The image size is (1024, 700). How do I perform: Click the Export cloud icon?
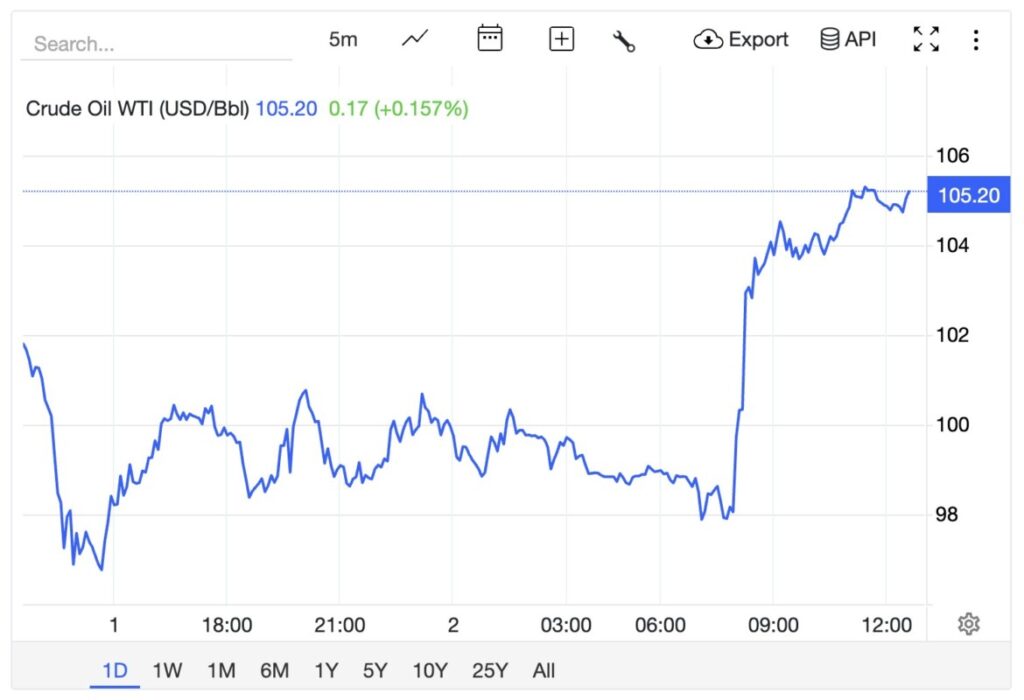(x=710, y=39)
